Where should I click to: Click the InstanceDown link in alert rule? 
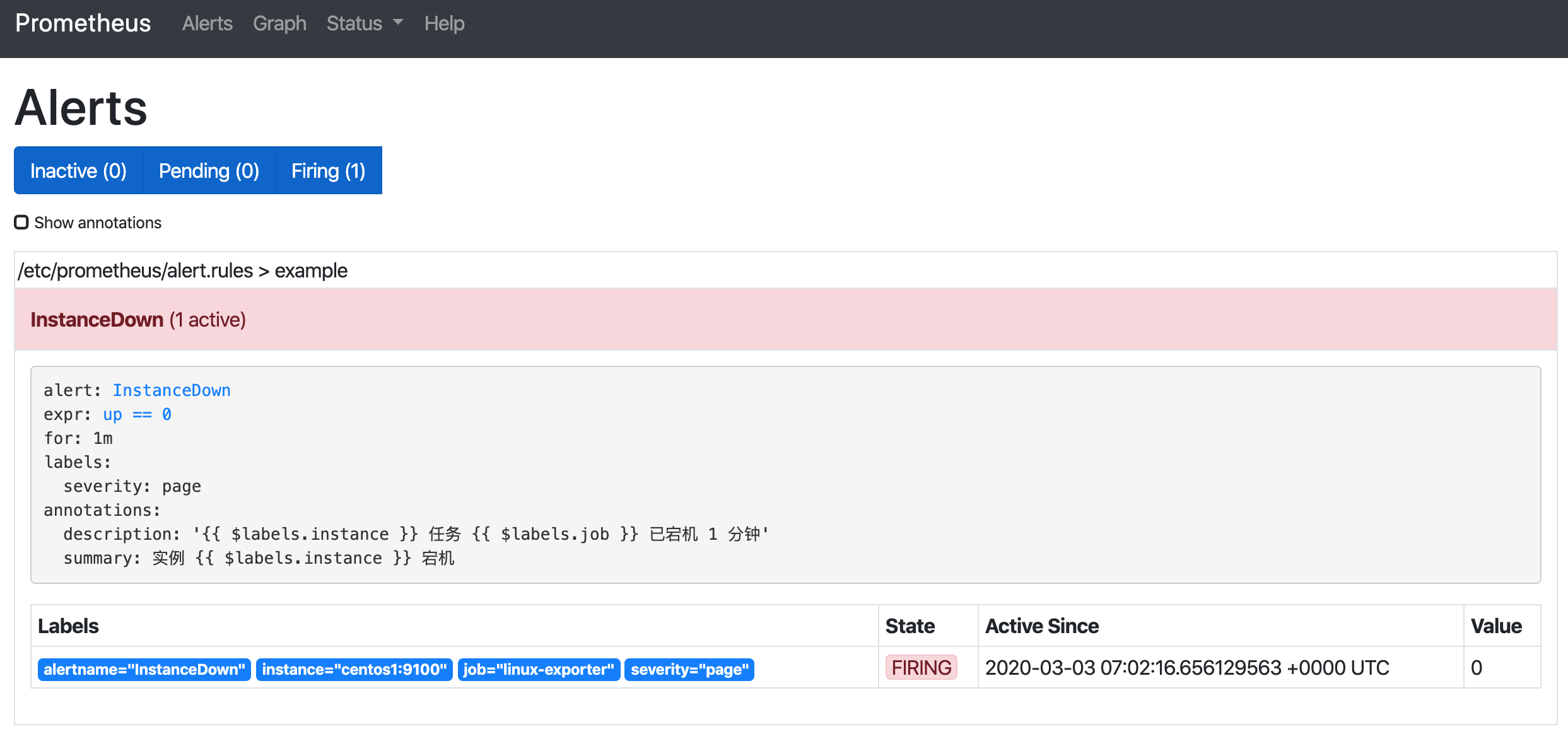pyautogui.click(x=172, y=390)
